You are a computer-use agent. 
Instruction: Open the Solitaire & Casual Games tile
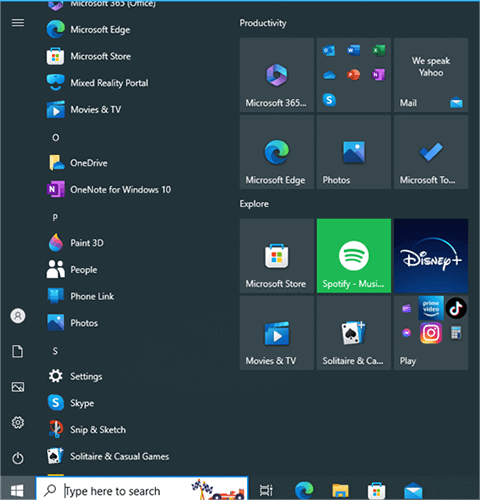354,333
